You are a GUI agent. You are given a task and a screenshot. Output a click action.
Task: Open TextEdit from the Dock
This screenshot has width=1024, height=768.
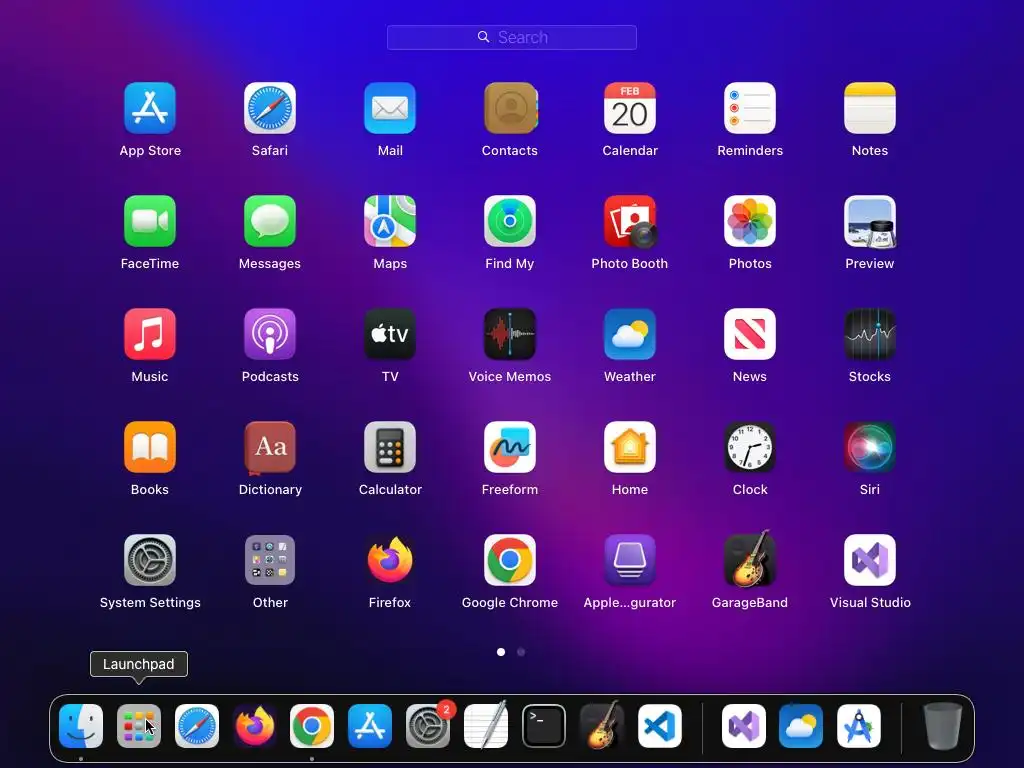pyautogui.click(x=485, y=725)
